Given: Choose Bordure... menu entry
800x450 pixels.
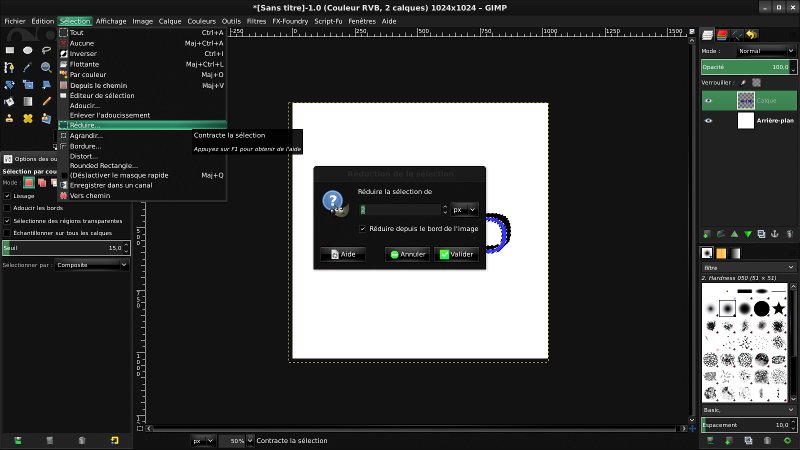Looking at the screenshot, I should 142,146.
